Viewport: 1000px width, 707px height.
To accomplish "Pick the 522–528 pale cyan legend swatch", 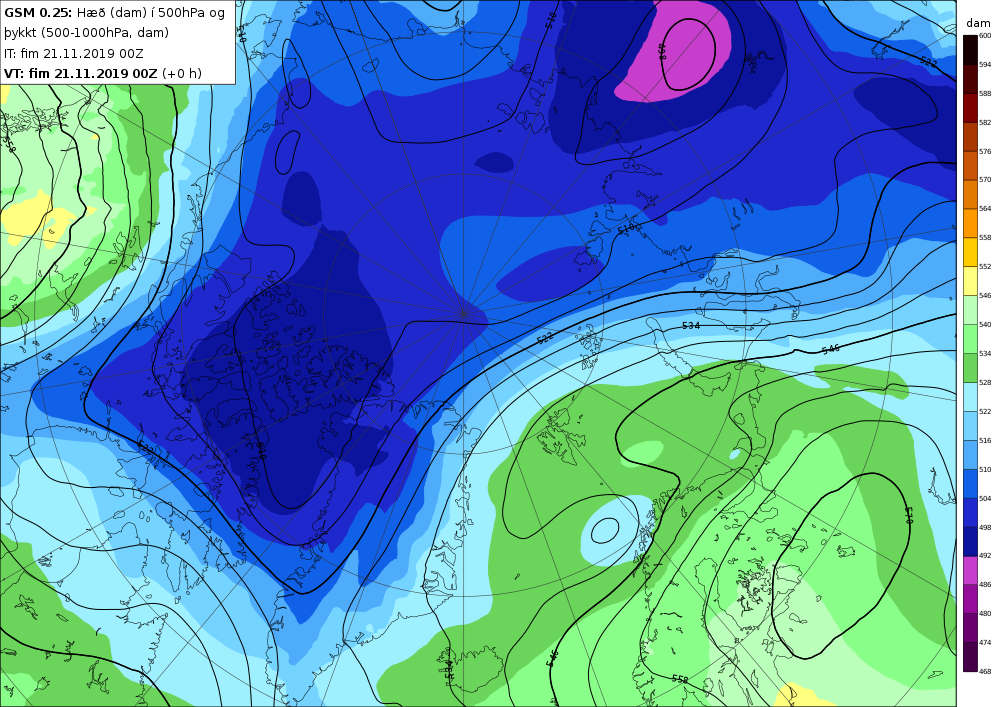I will [x=970, y=397].
